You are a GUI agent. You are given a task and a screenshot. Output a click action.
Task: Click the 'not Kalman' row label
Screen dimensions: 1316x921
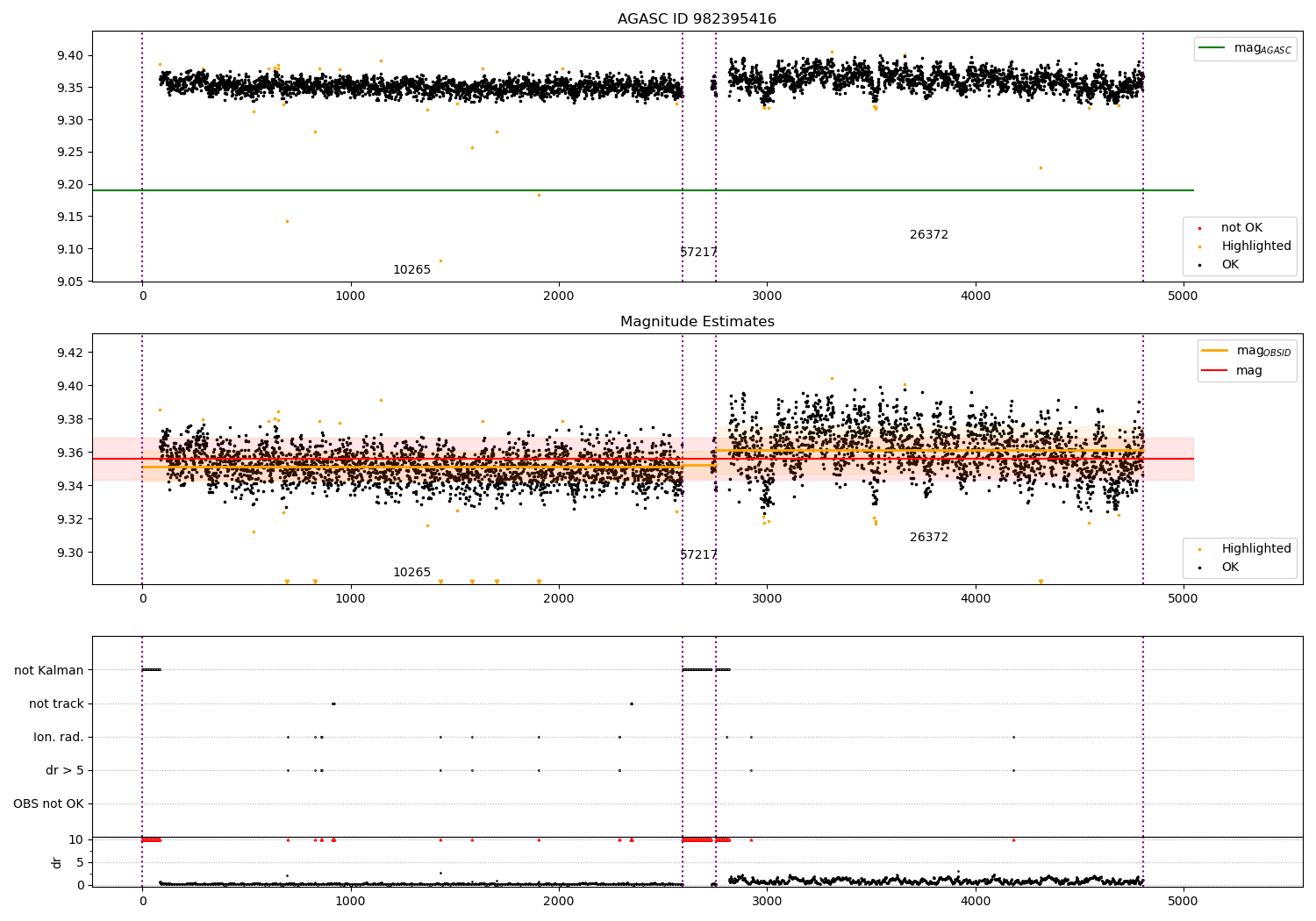49,671
